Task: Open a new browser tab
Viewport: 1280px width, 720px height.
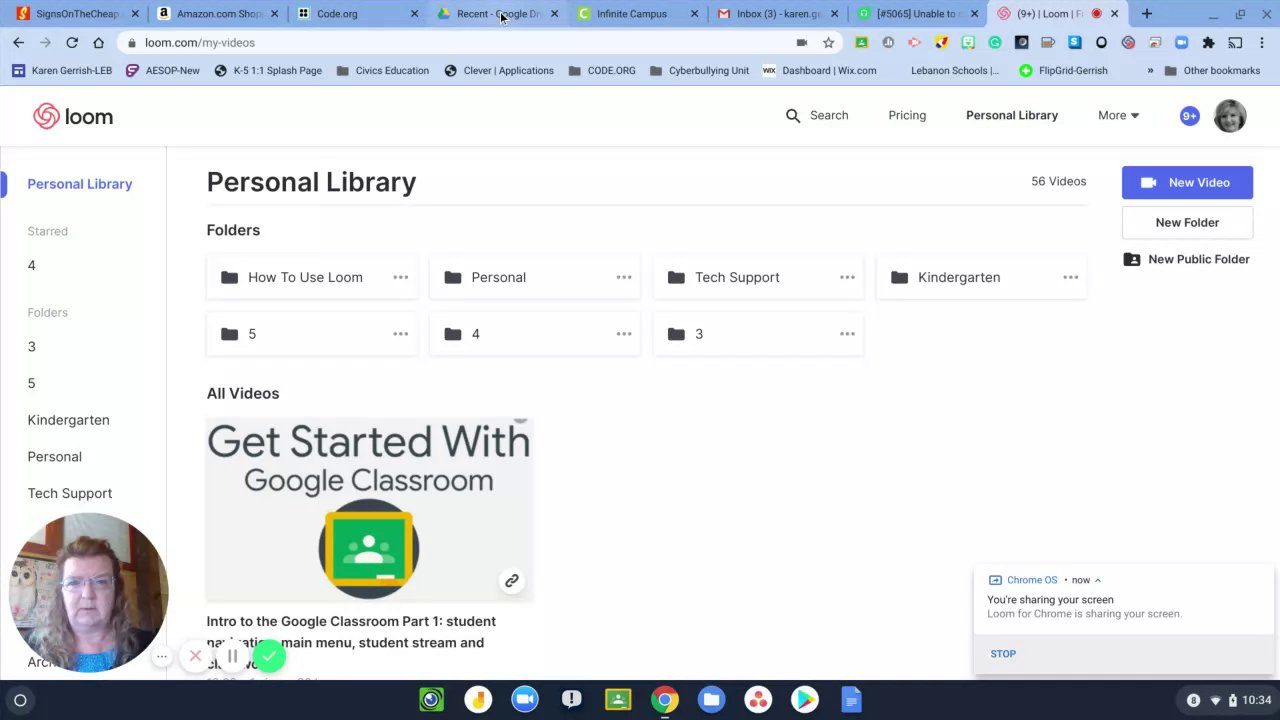Action: 1147,14
